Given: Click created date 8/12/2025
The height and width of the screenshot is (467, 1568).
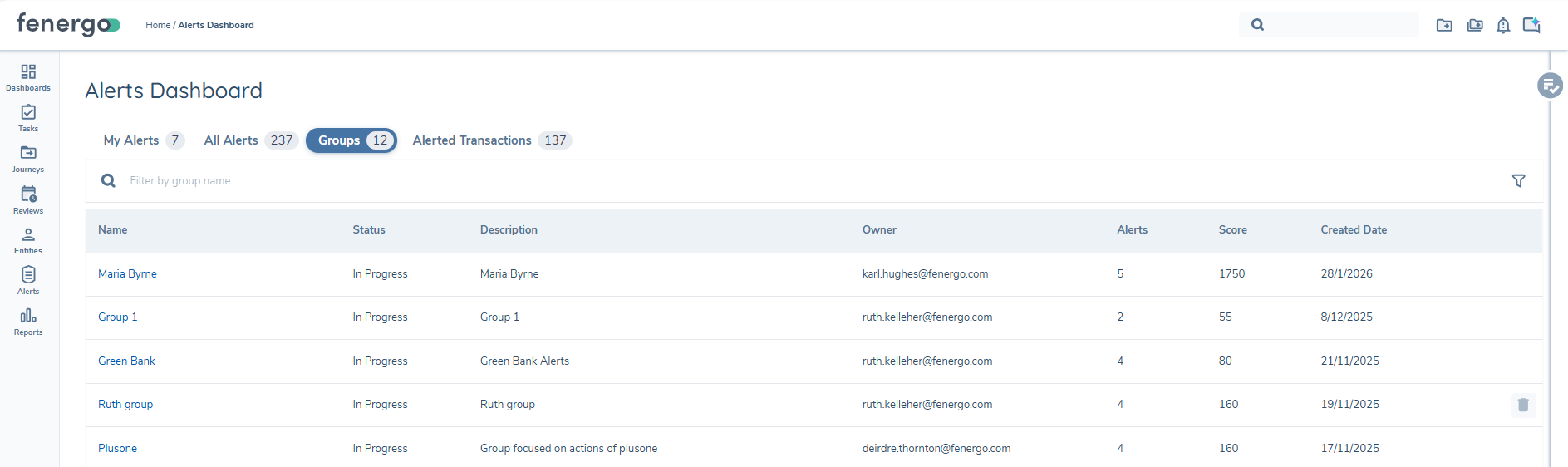Looking at the screenshot, I should coord(1346,317).
